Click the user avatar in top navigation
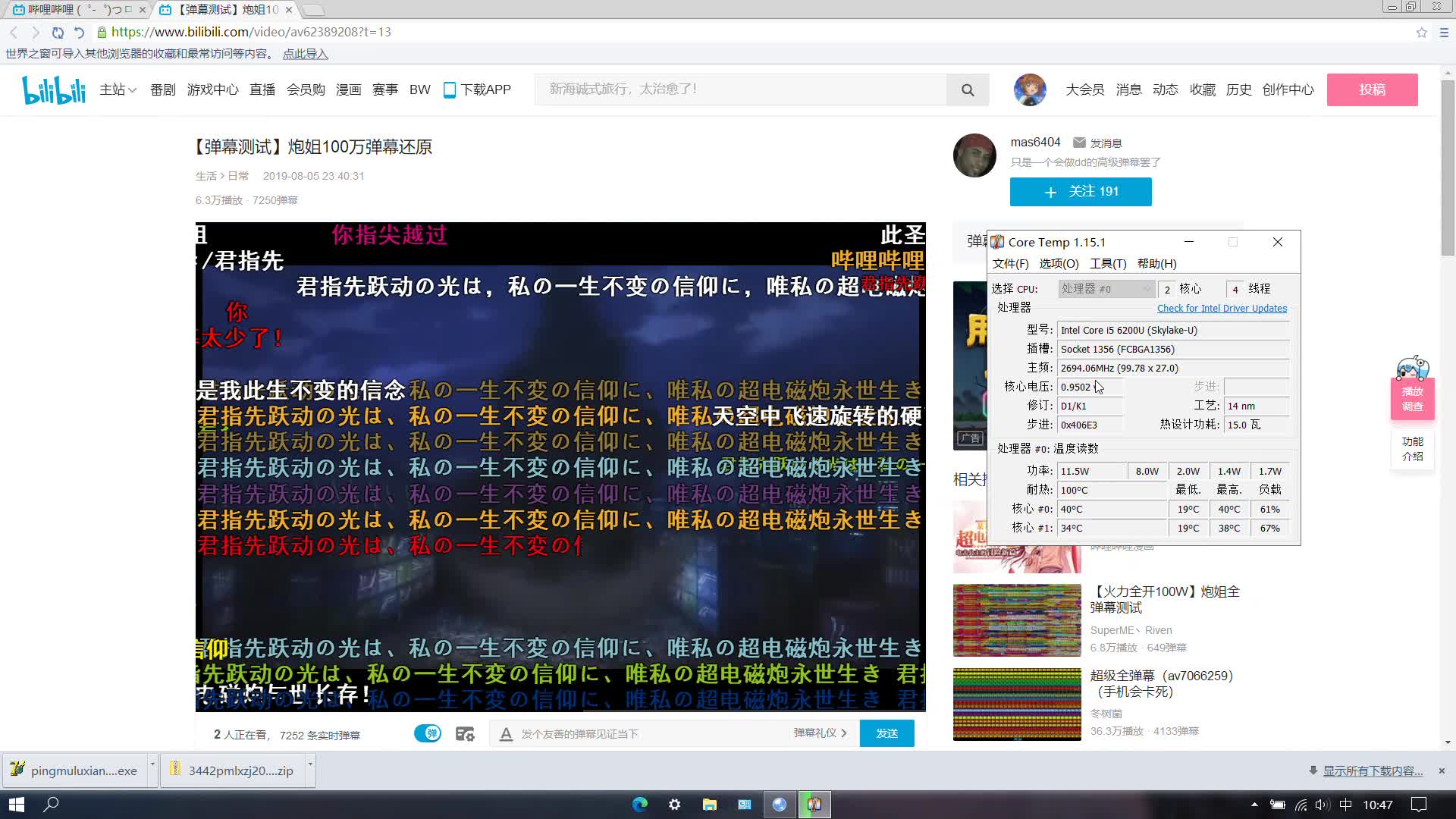This screenshot has height=819, width=1456. 1029,89
